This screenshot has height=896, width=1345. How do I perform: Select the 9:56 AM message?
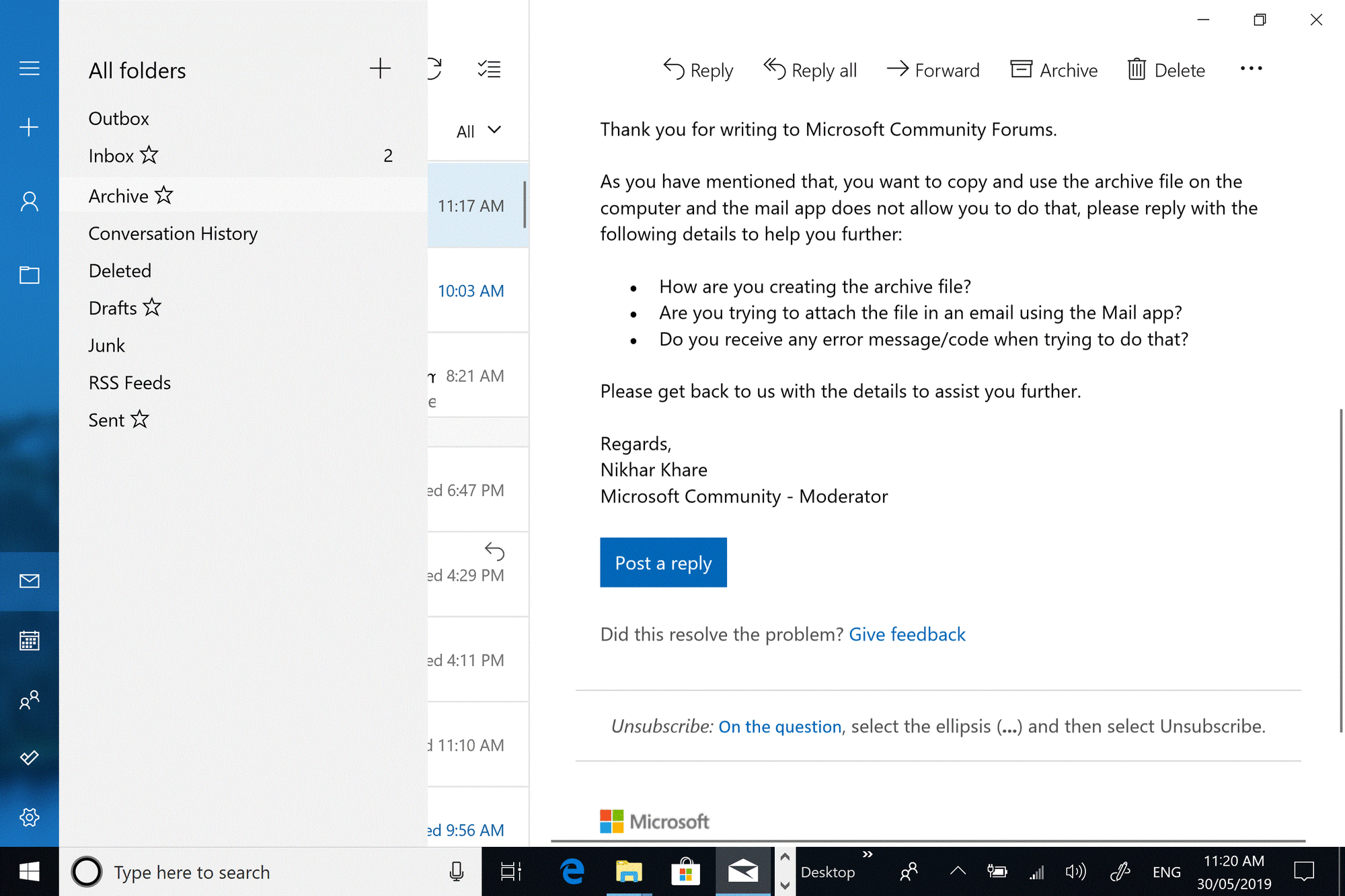pos(477,817)
